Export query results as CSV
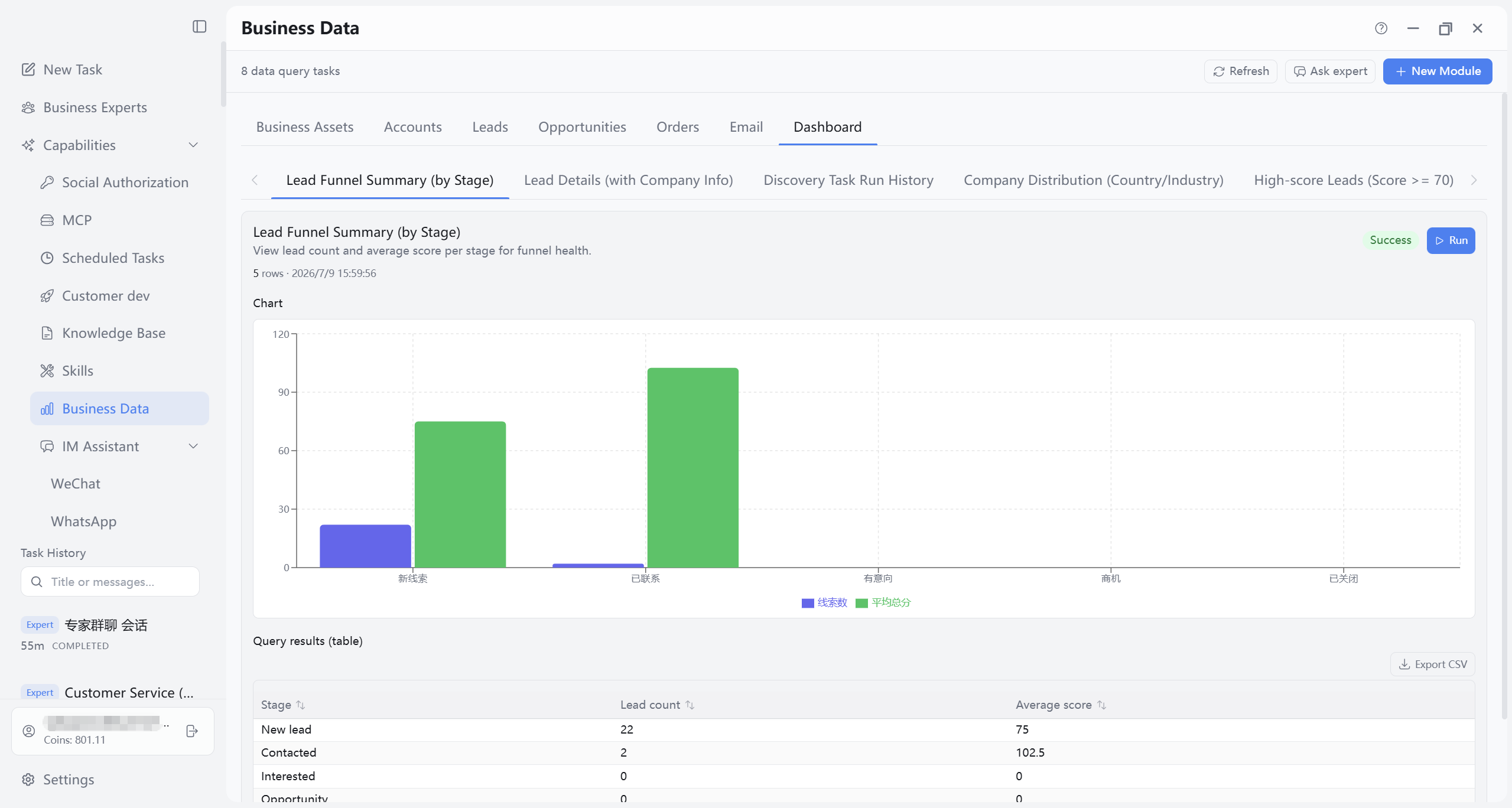The width and height of the screenshot is (1512, 808). (x=1433, y=664)
